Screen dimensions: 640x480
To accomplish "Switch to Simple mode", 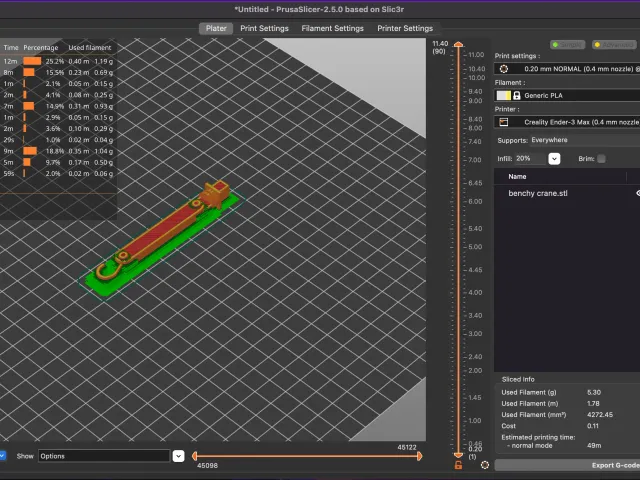I will [567, 44].
